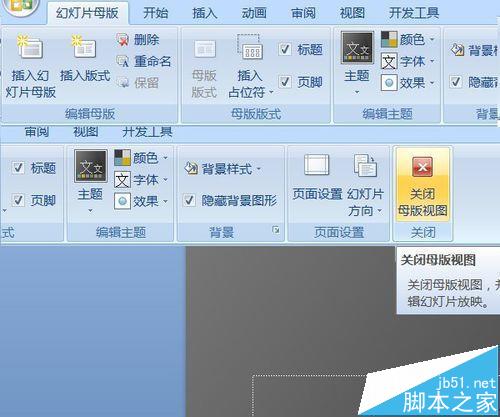Image resolution: width=500 pixels, height=417 pixels.
Task: Click Fonts (字体) icon in upper ribbon strip
Action: coord(389,61)
